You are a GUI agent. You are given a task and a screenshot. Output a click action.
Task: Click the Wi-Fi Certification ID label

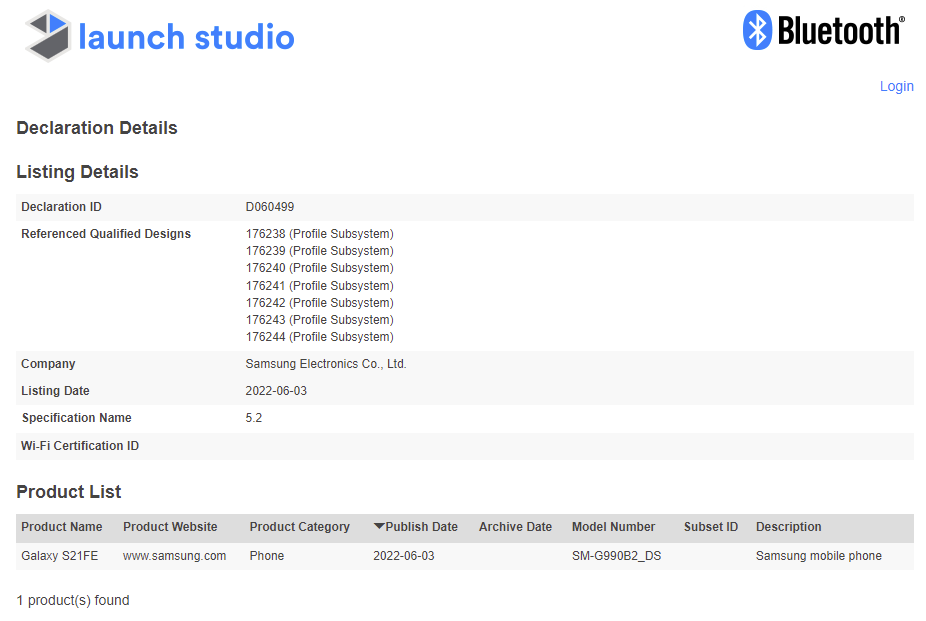tap(80, 446)
